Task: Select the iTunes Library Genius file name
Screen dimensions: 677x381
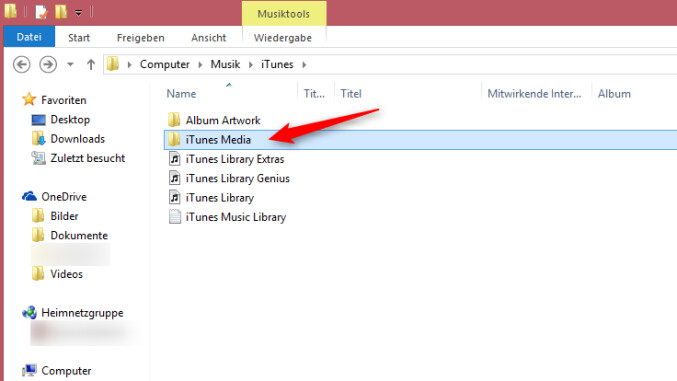Action: click(237, 178)
